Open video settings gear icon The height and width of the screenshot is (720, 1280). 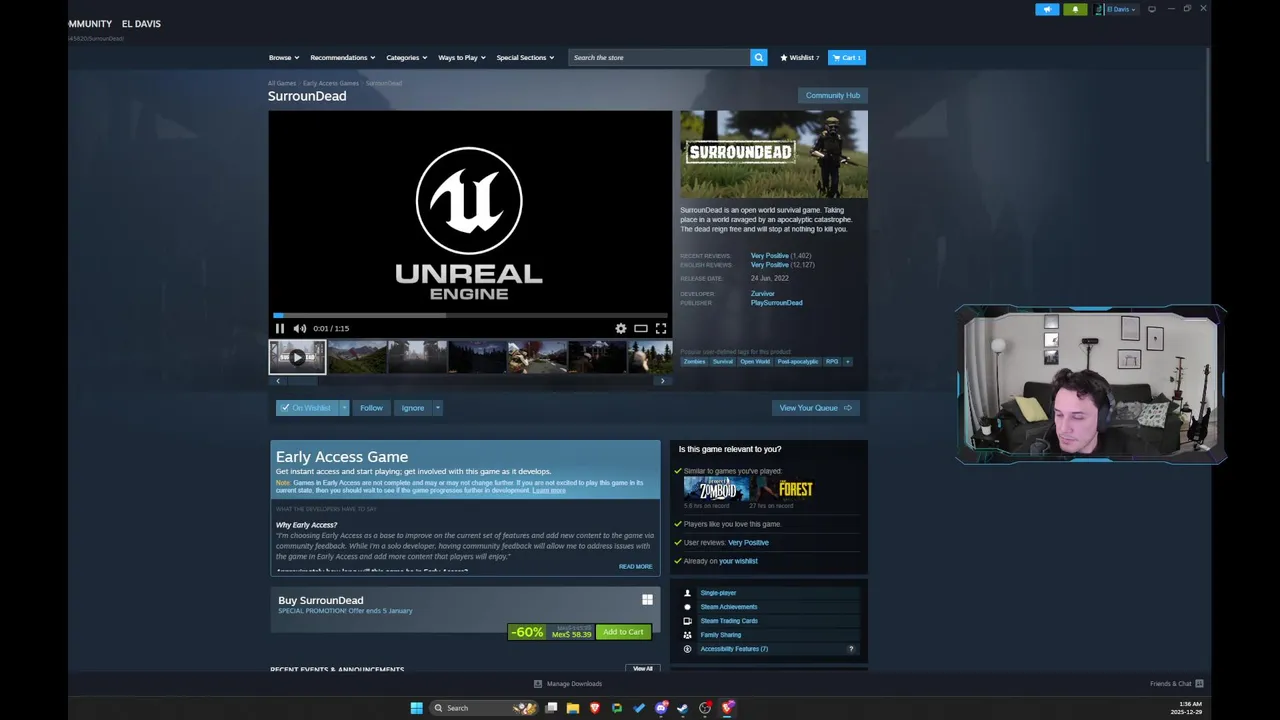(x=621, y=328)
